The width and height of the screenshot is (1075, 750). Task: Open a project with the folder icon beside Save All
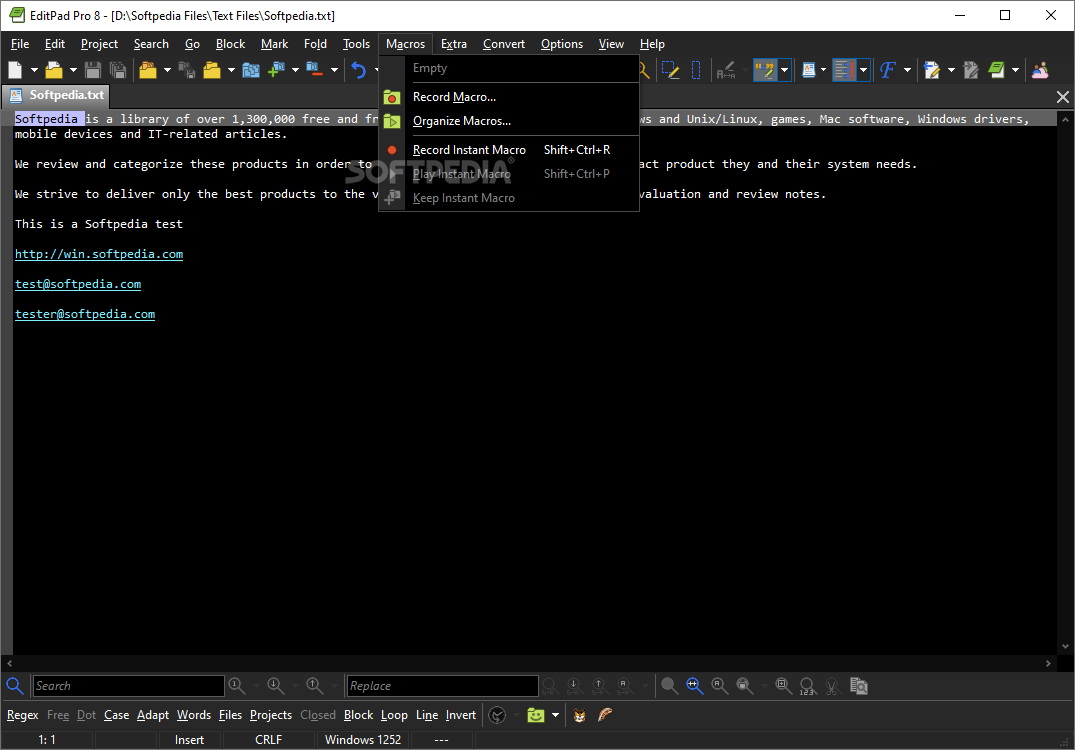click(x=147, y=70)
